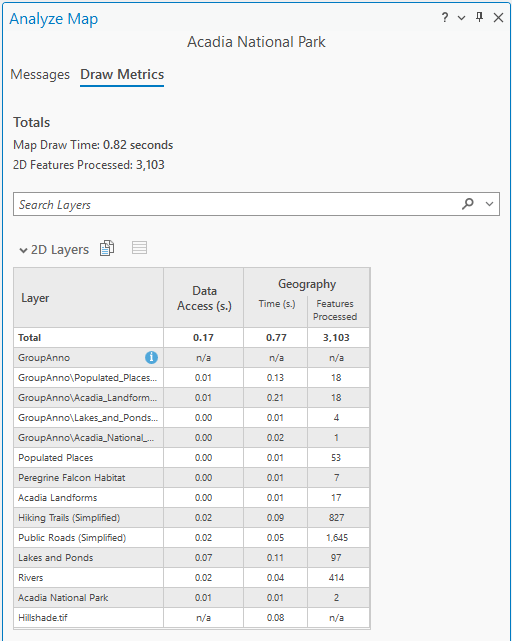Click Acadia_Landform time value 0.21
The image size is (512, 641).
click(275, 398)
